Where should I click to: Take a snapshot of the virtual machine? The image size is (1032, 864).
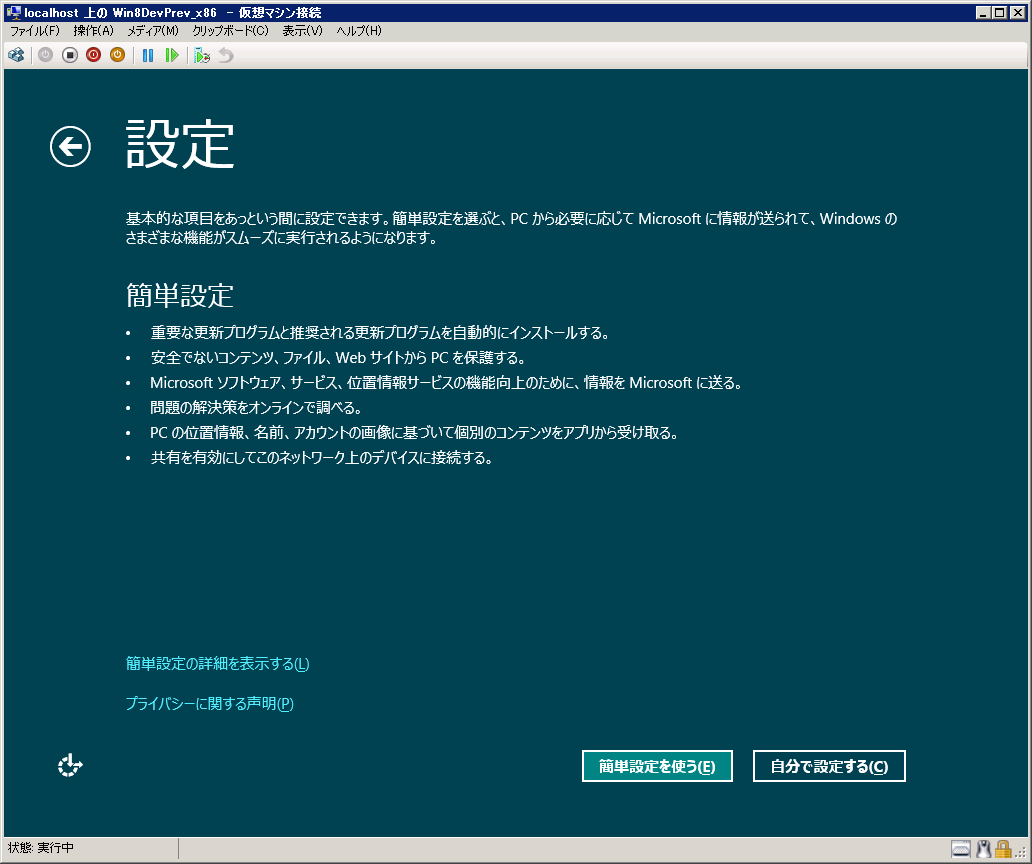[x=202, y=55]
